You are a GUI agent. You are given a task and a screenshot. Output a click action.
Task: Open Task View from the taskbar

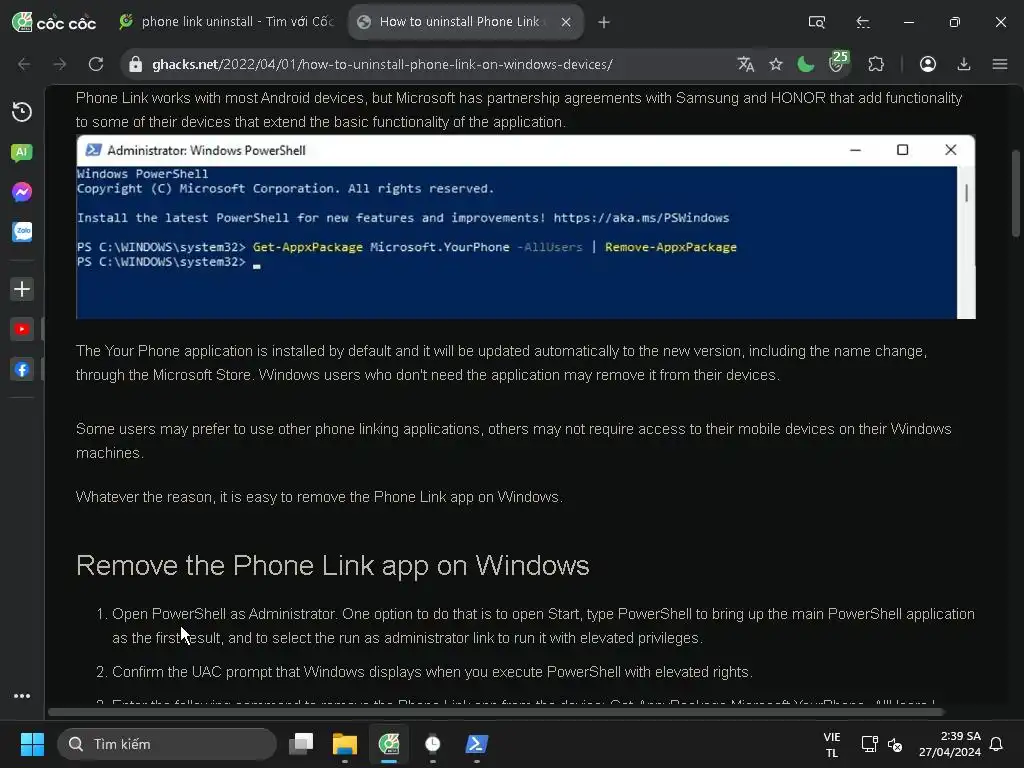coord(301,744)
